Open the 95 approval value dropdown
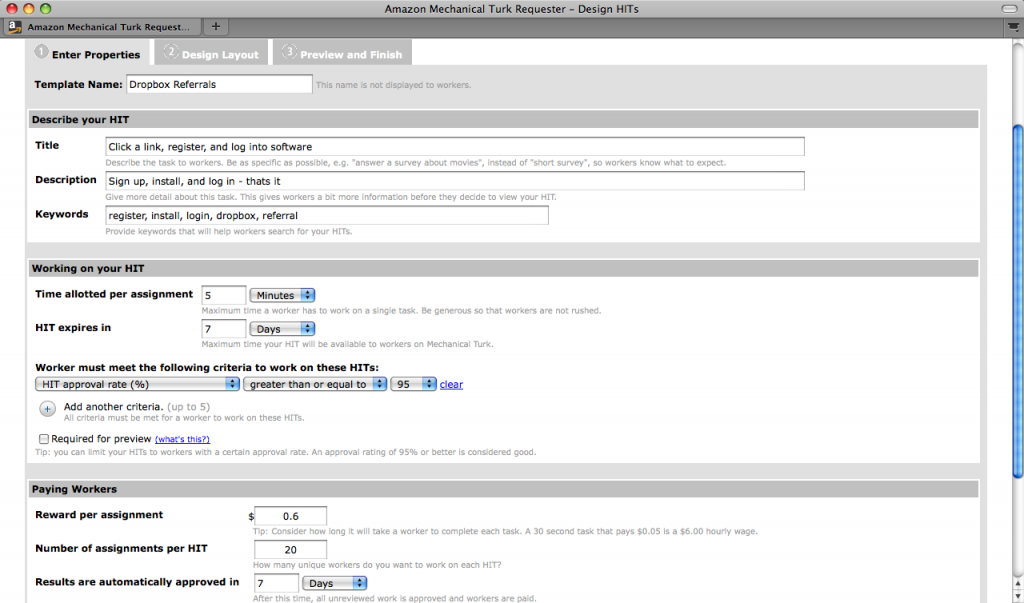 [413, 384]
